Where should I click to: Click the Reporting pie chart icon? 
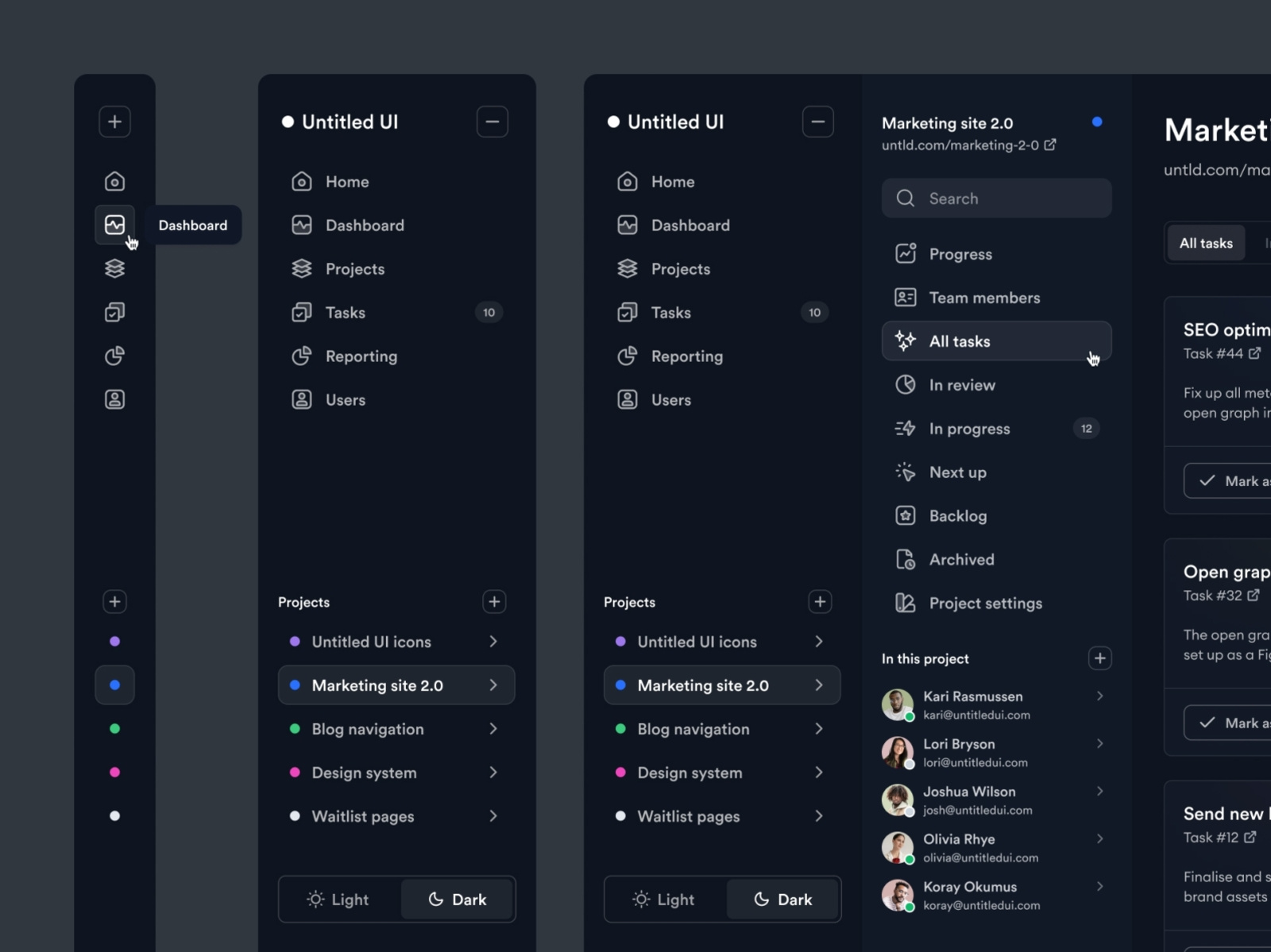tap(114, 356)
